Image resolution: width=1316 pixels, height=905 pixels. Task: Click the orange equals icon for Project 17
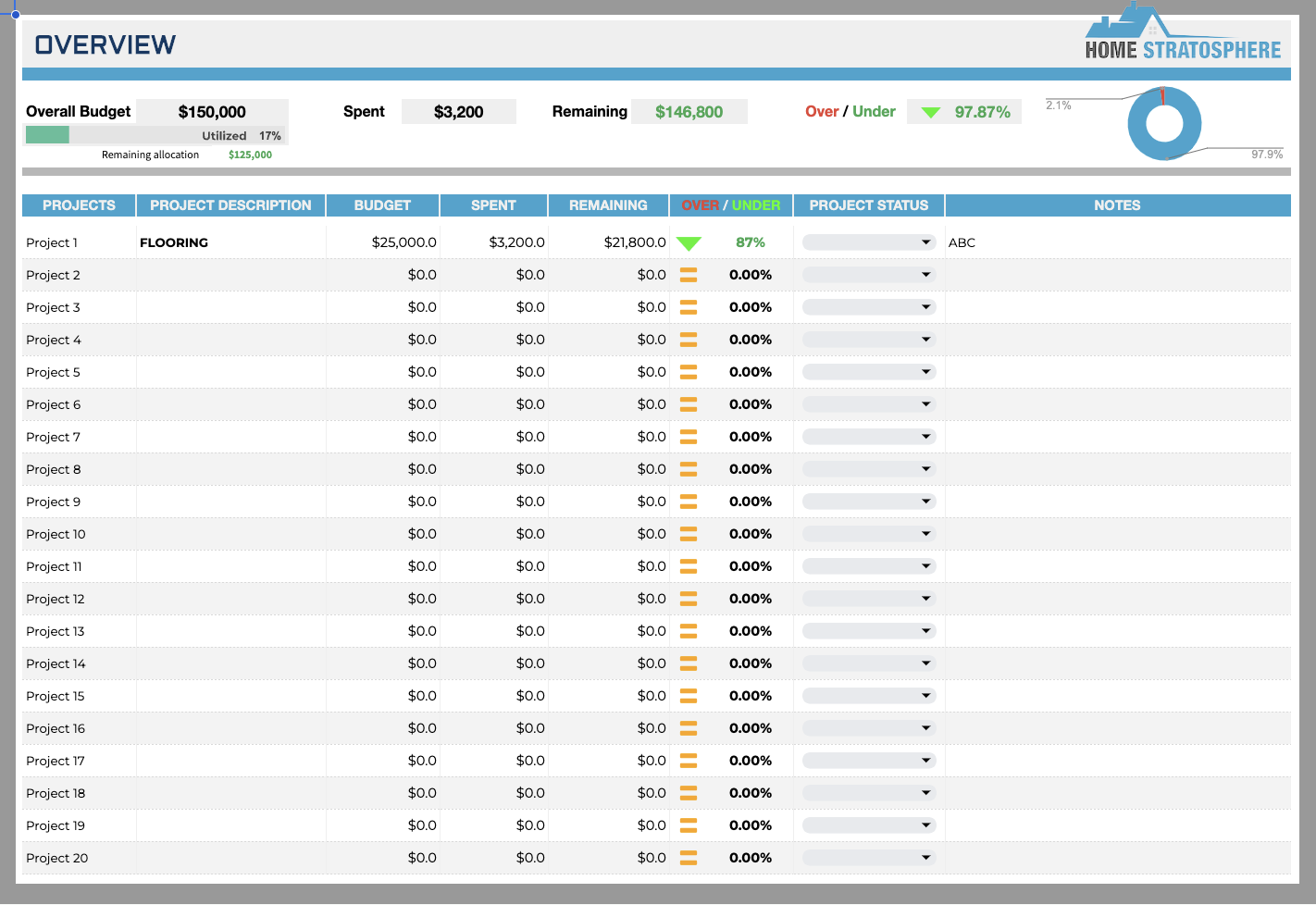pyautogui.click(x=689, y=761)
